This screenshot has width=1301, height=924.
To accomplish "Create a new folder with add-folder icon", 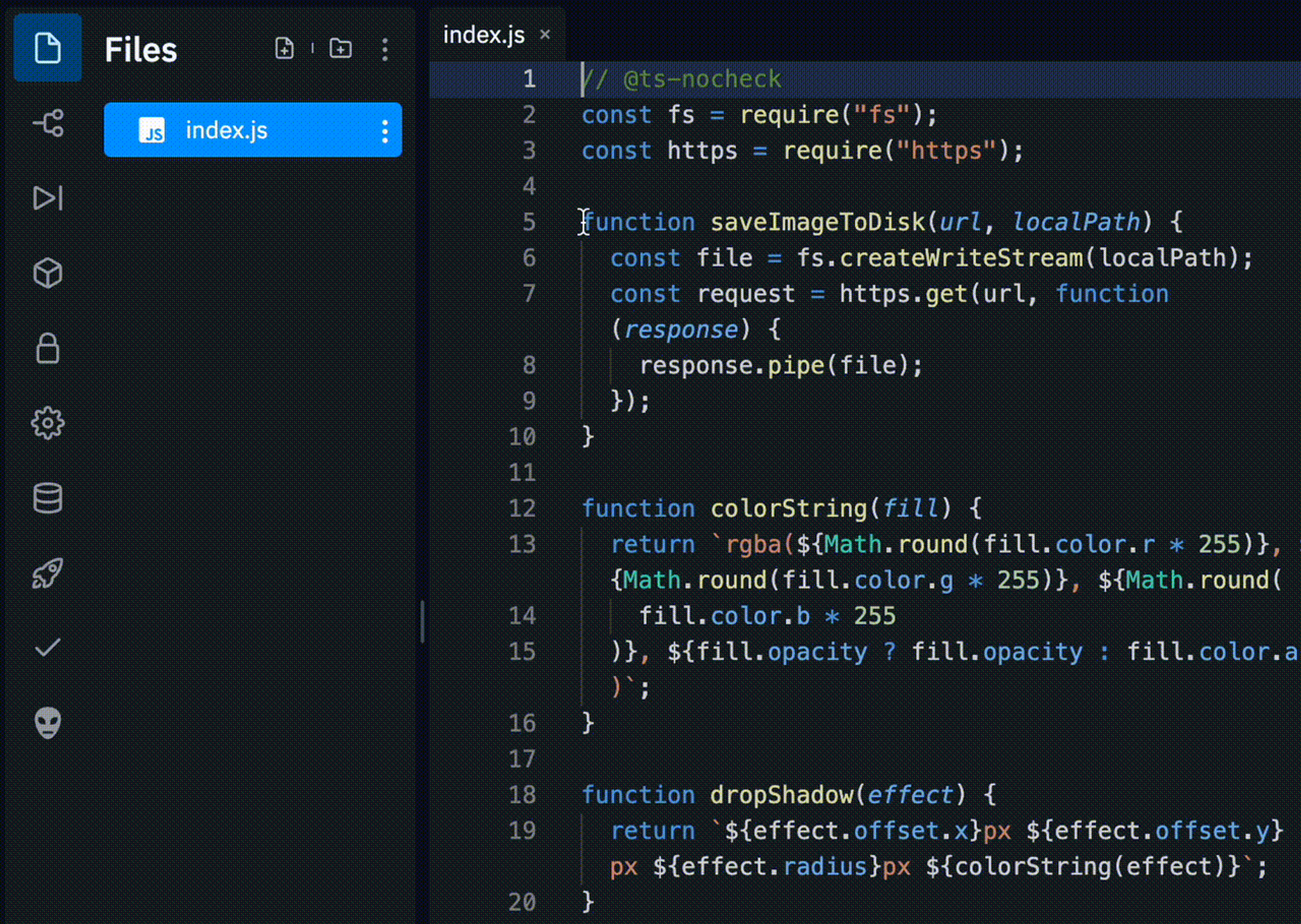I will pos(341,49).
